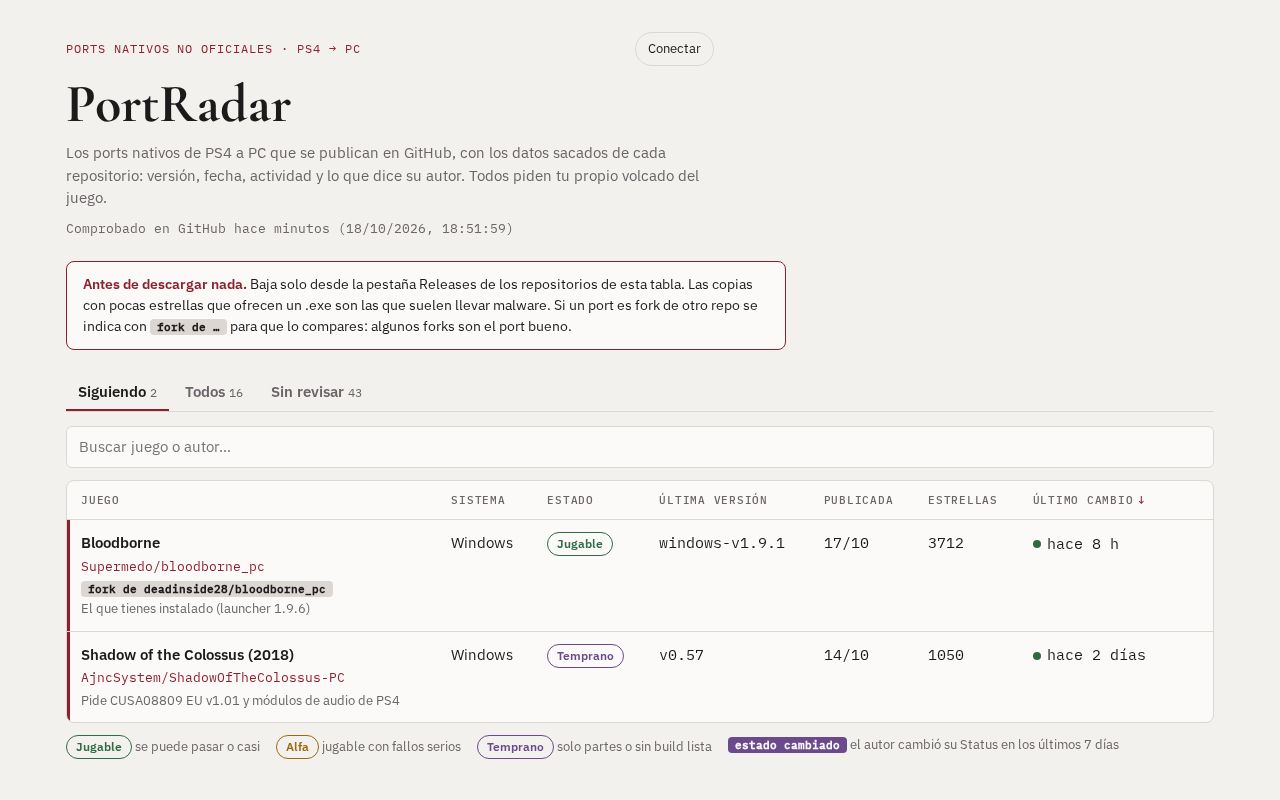Click the 14/10 published date
Viewport: 1280px width, 800px height.
click(x=846, y=656)
